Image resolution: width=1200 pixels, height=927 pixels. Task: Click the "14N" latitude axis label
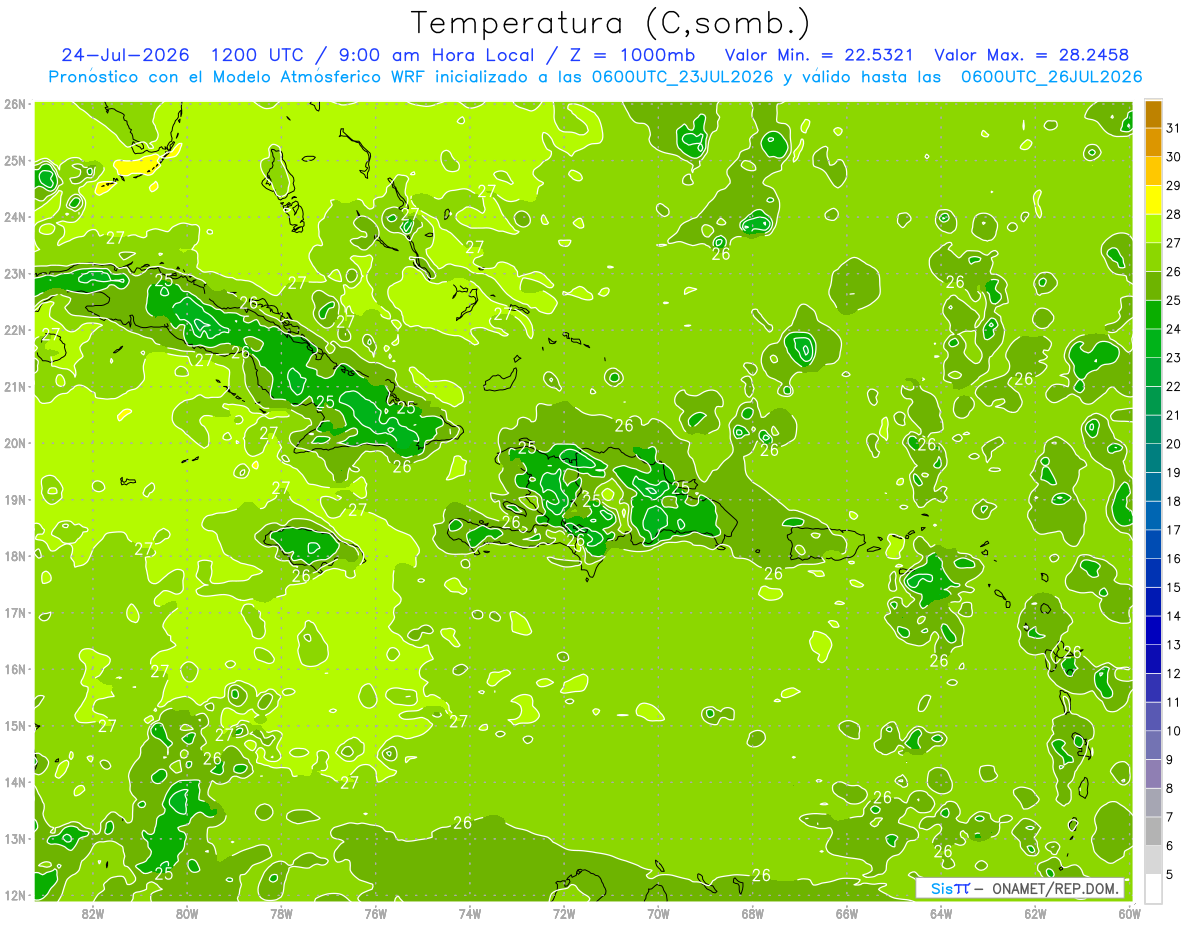click(14, 782)
